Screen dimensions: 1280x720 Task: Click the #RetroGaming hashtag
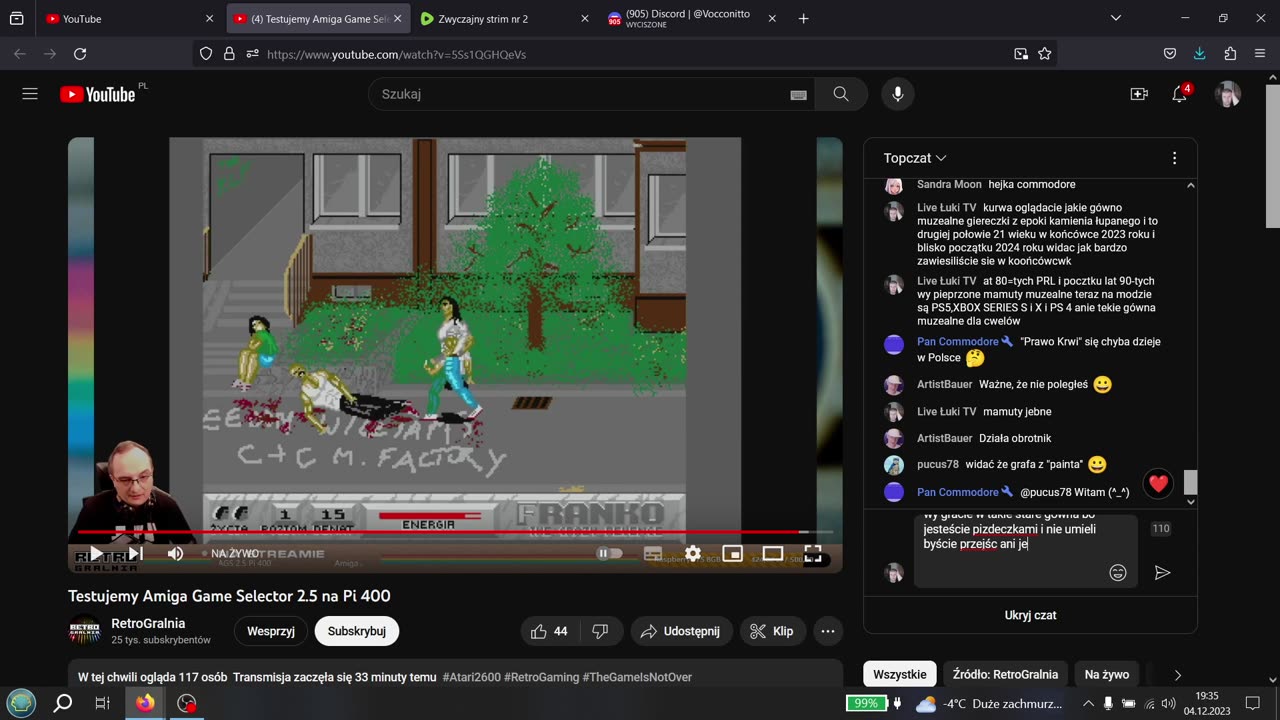543,677
